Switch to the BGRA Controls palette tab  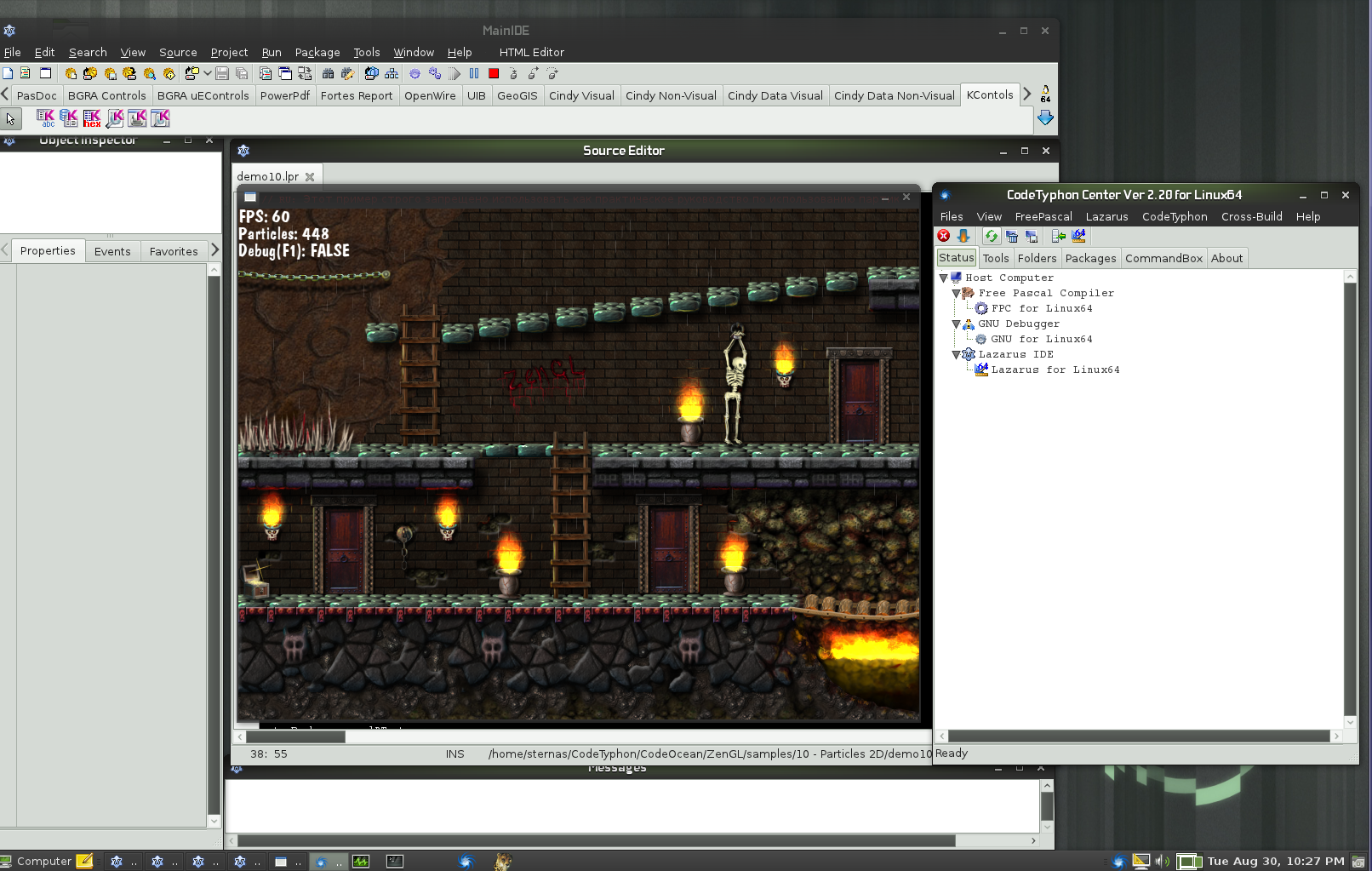coord(107,95)
